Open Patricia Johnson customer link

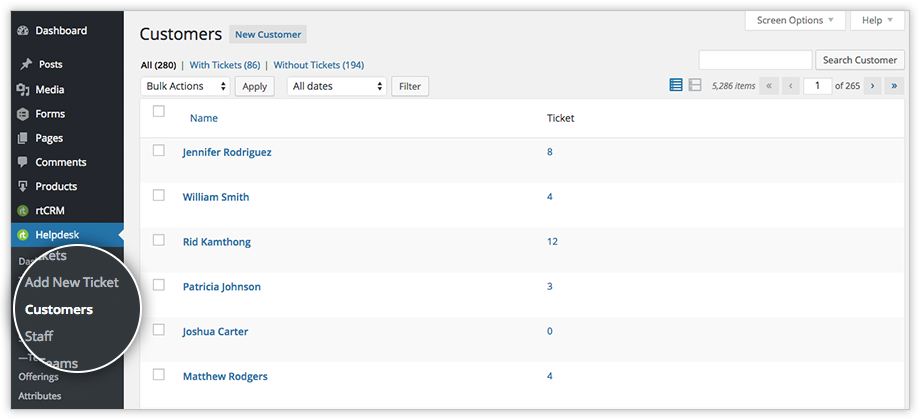coord(222,287)
